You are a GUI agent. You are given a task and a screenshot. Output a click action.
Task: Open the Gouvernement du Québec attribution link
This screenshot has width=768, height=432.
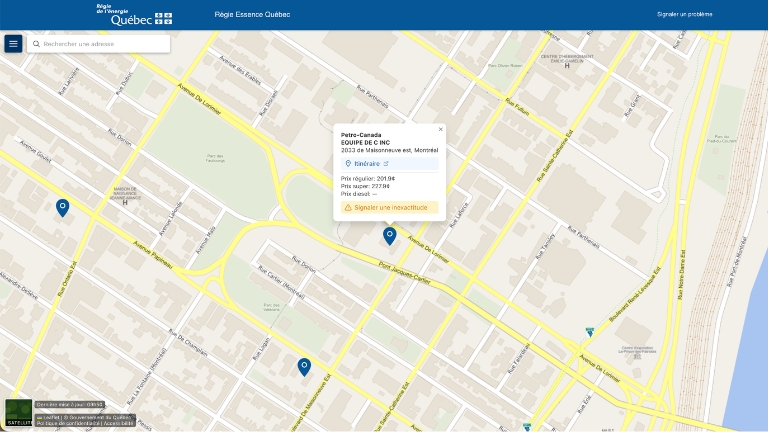101,418
